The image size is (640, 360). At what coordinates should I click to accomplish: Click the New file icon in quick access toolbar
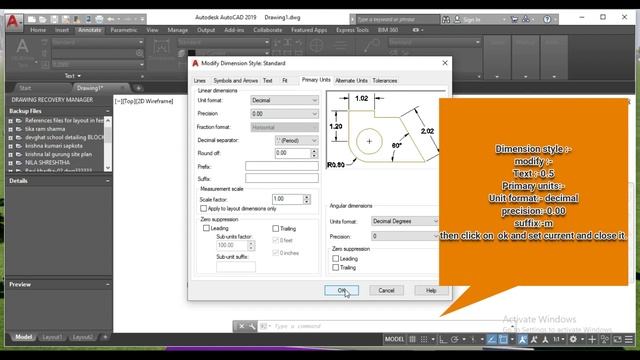click(x=31, y=19)
